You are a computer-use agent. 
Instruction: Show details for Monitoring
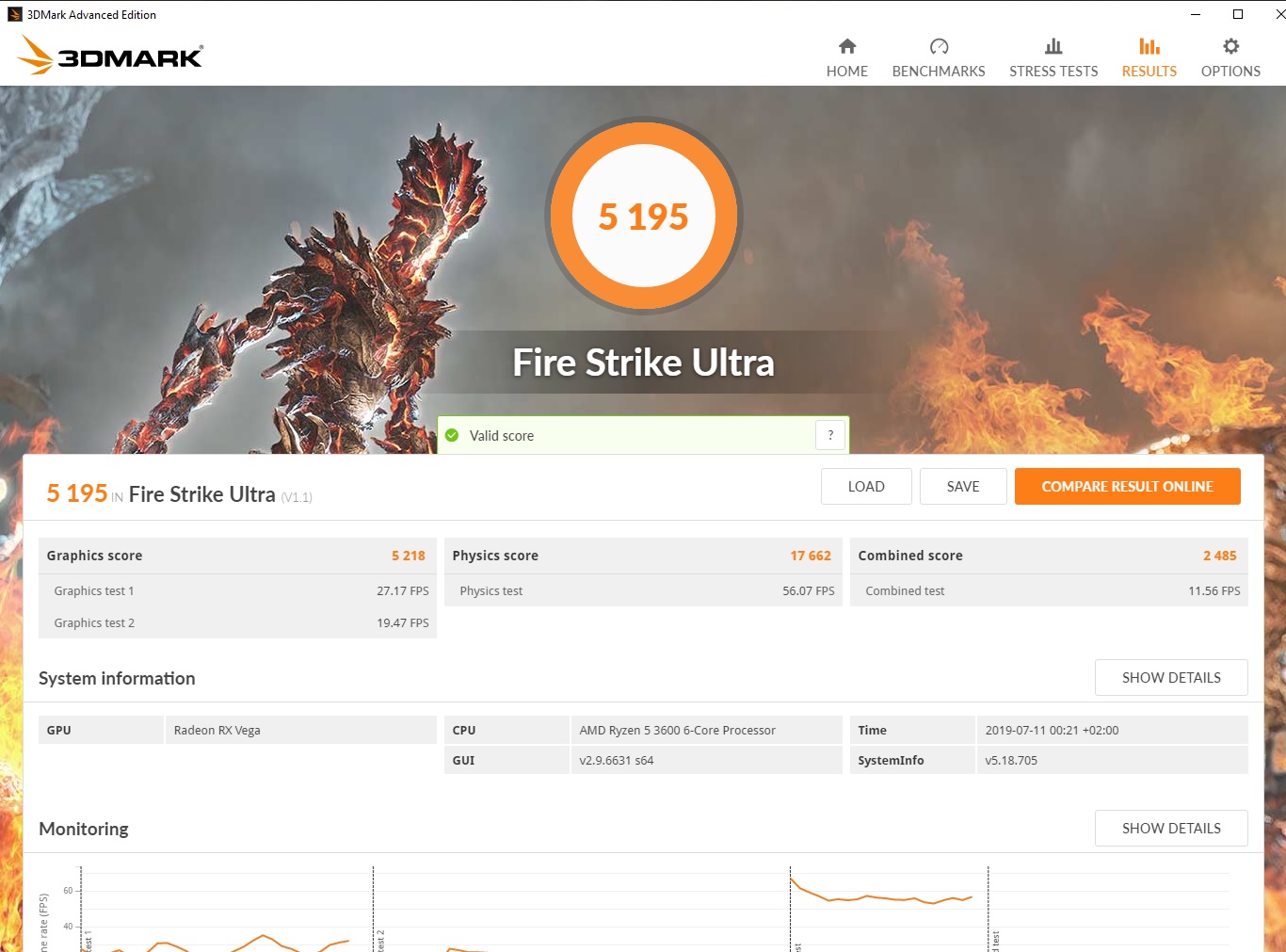[x=1171, y=829]
